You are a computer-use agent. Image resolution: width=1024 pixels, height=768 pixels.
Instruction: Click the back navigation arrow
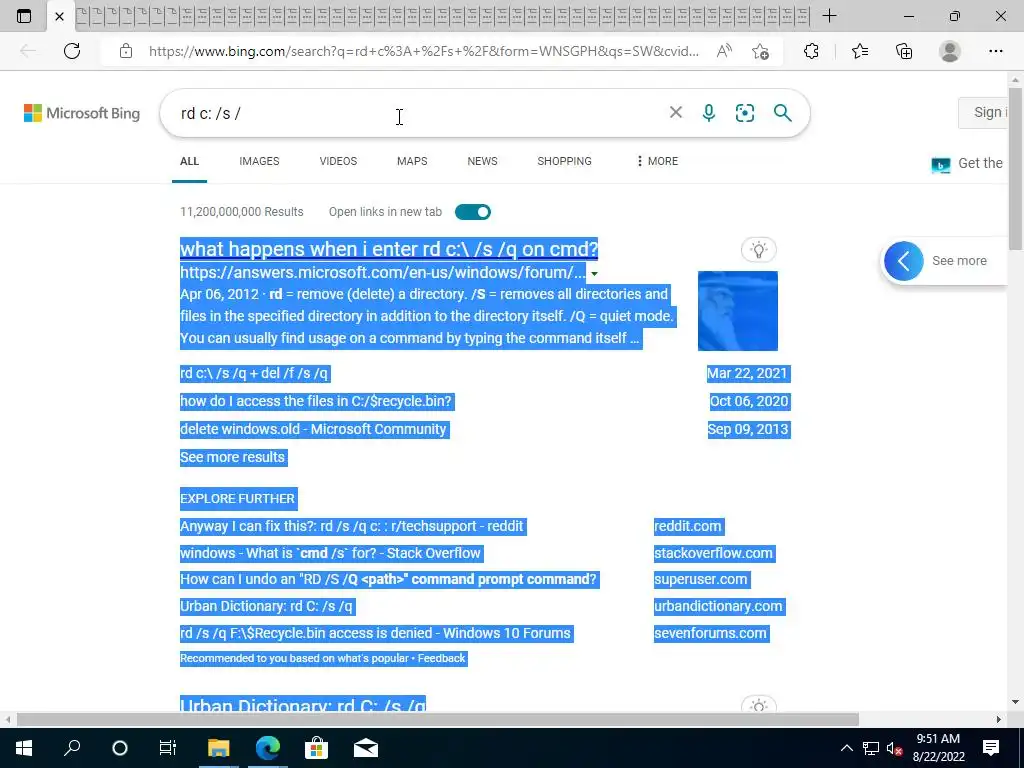point(27,51)
